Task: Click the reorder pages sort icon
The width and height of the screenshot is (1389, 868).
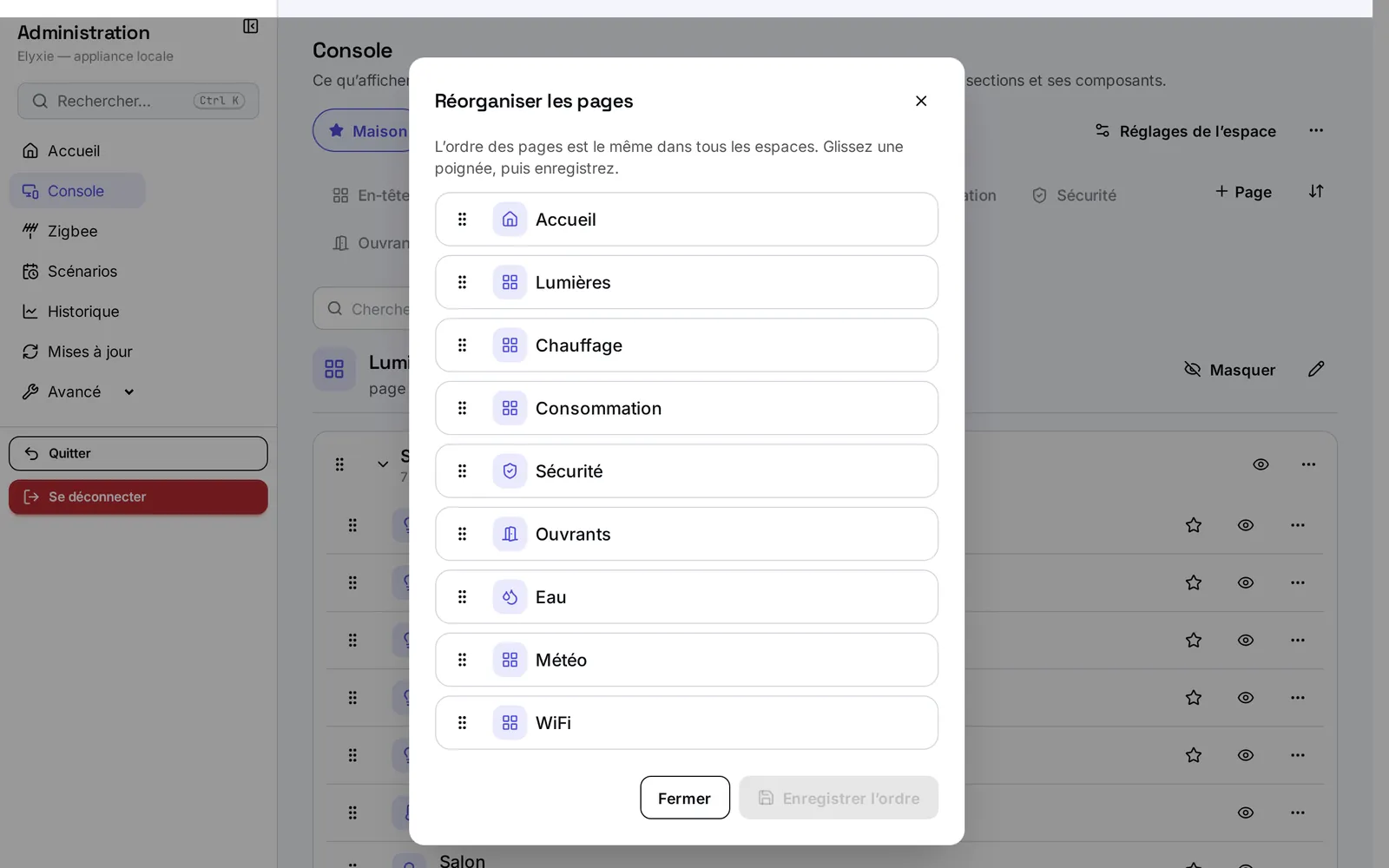Action: (1316, 191)
